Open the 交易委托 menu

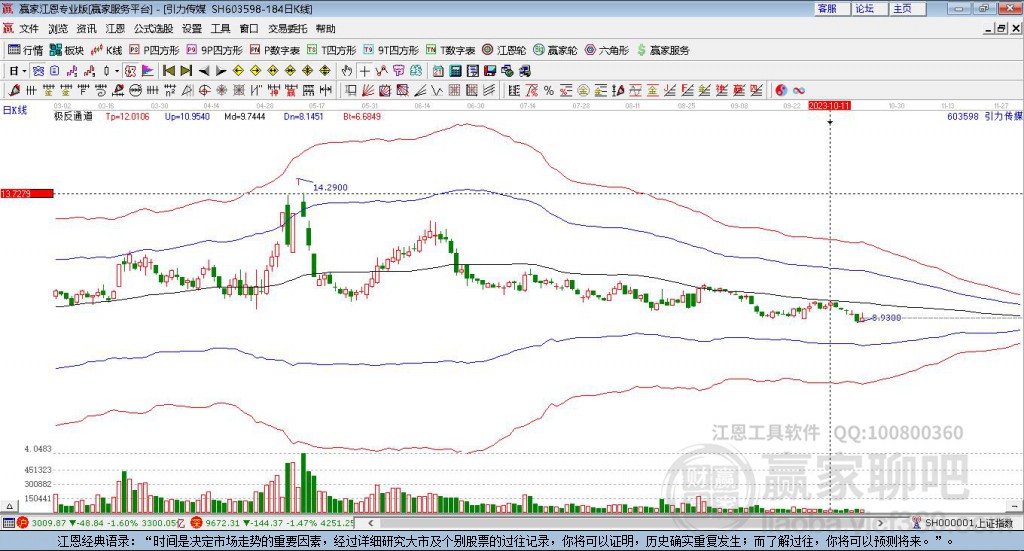287,29
